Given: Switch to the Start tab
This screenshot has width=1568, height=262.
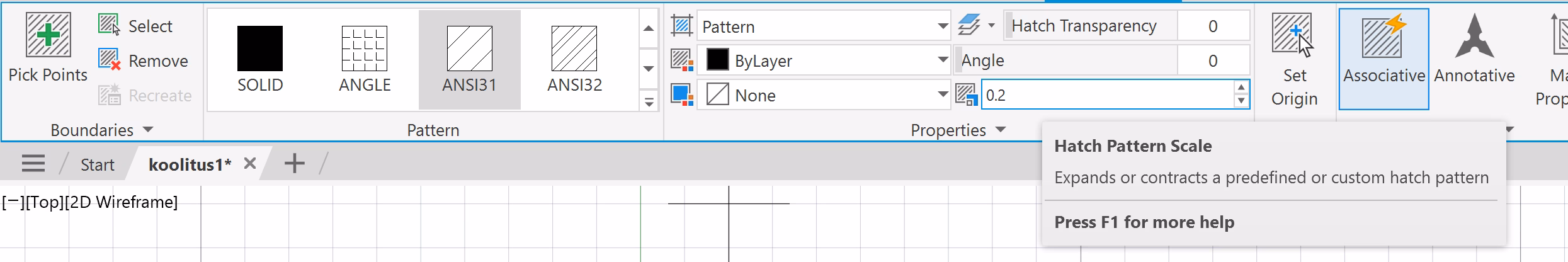Looking at the screenshot, I should click(97, 165).
